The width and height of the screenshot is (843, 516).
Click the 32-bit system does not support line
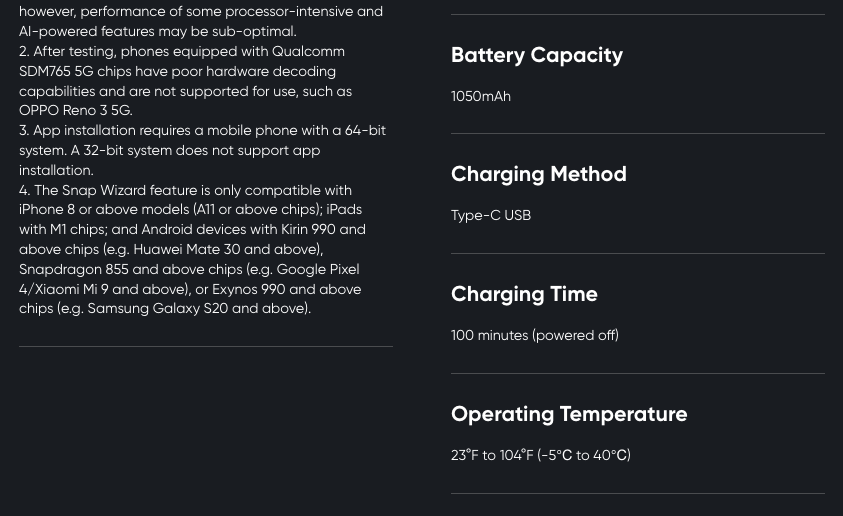coord(169,150)
